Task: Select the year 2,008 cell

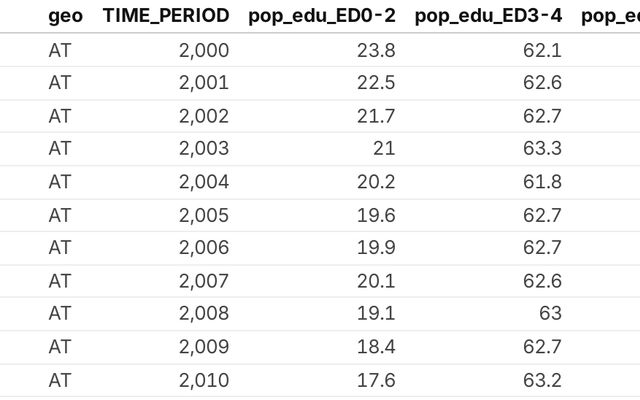Action: coord(204,314)
